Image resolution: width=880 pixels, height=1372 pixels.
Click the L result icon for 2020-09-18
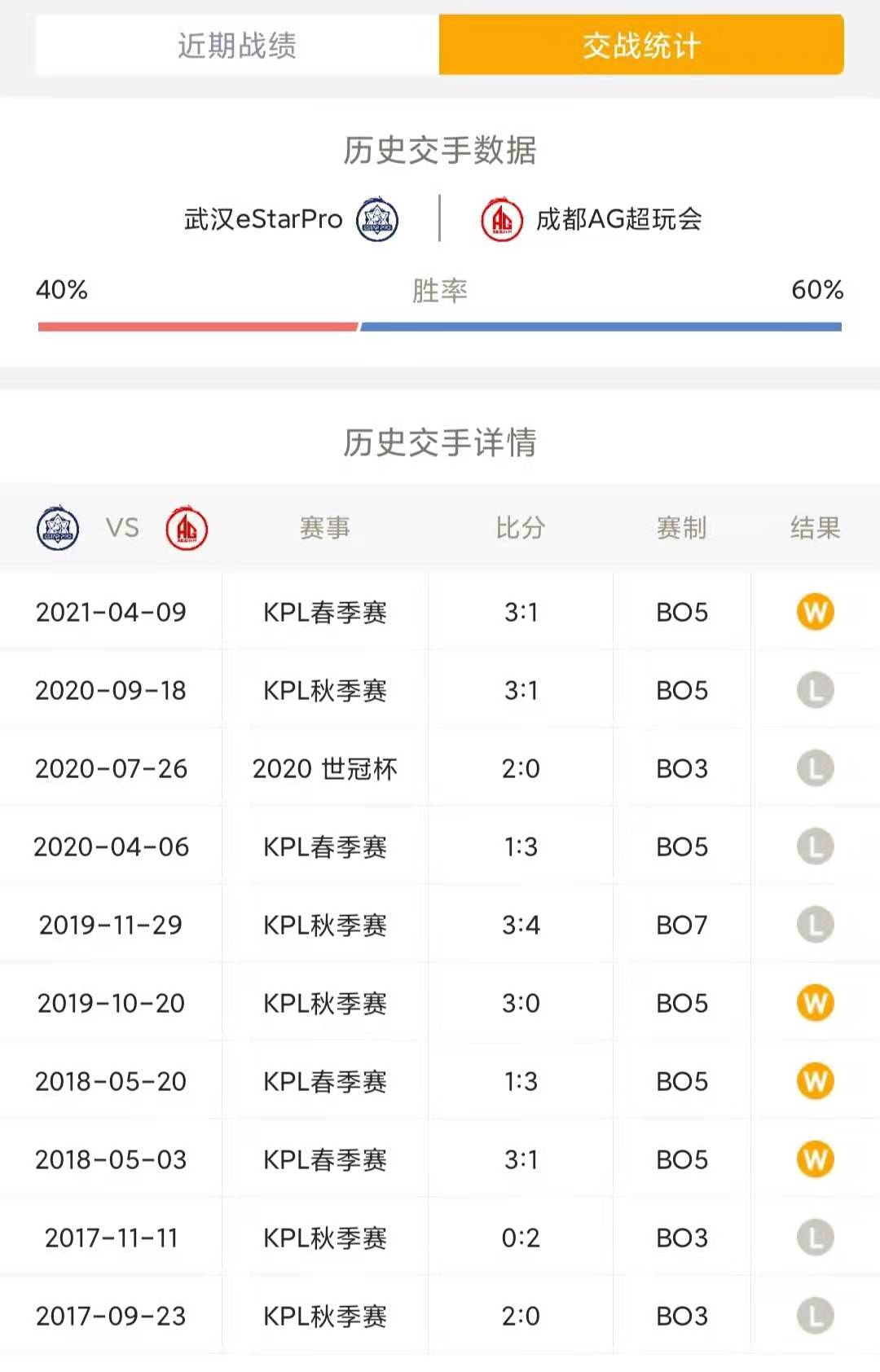pos(815,690)
